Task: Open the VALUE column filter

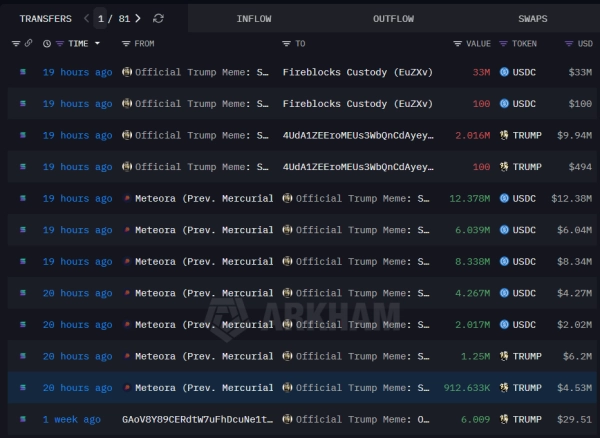Action: click(x=458, y=44)
